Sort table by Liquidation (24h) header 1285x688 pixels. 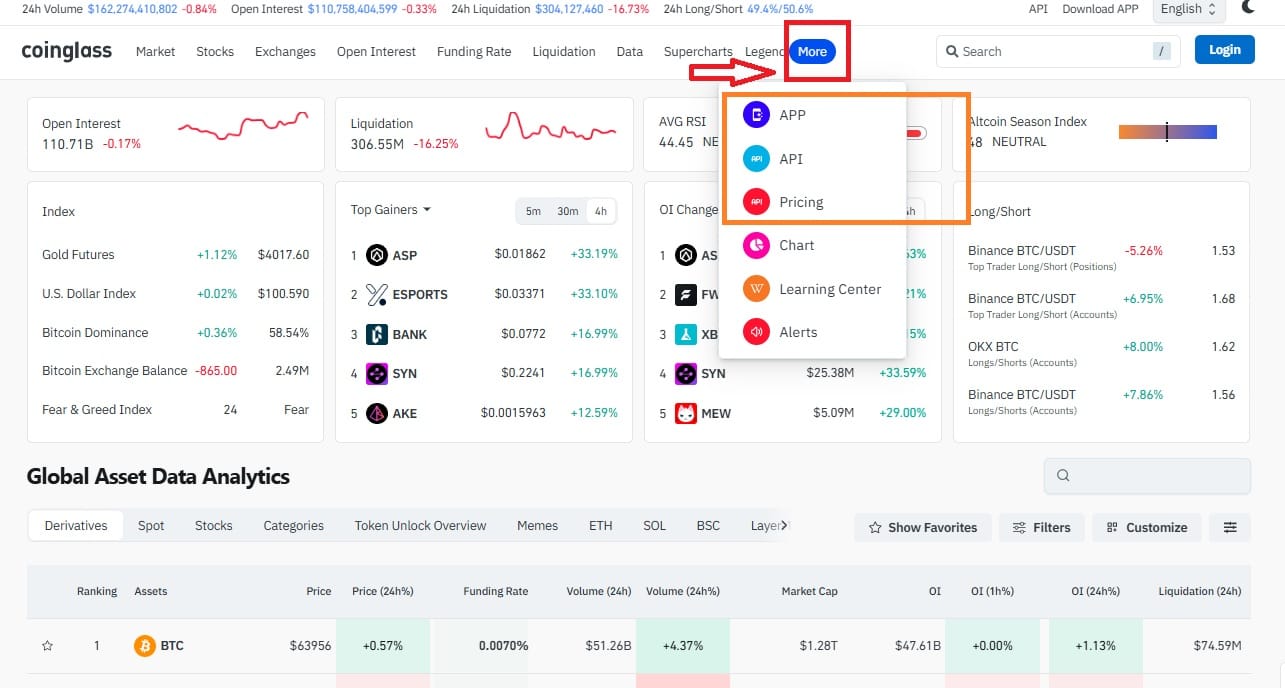click(x=1199, y=591)
